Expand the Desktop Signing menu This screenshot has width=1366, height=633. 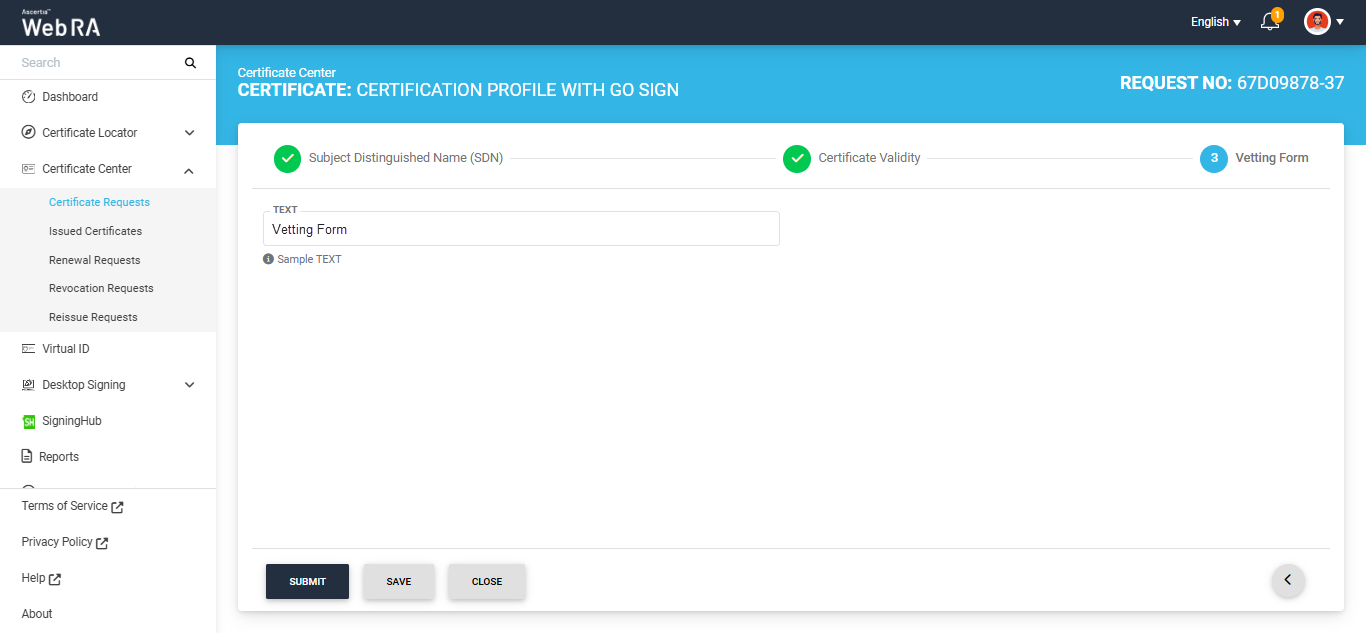click(x=189, y=385)
